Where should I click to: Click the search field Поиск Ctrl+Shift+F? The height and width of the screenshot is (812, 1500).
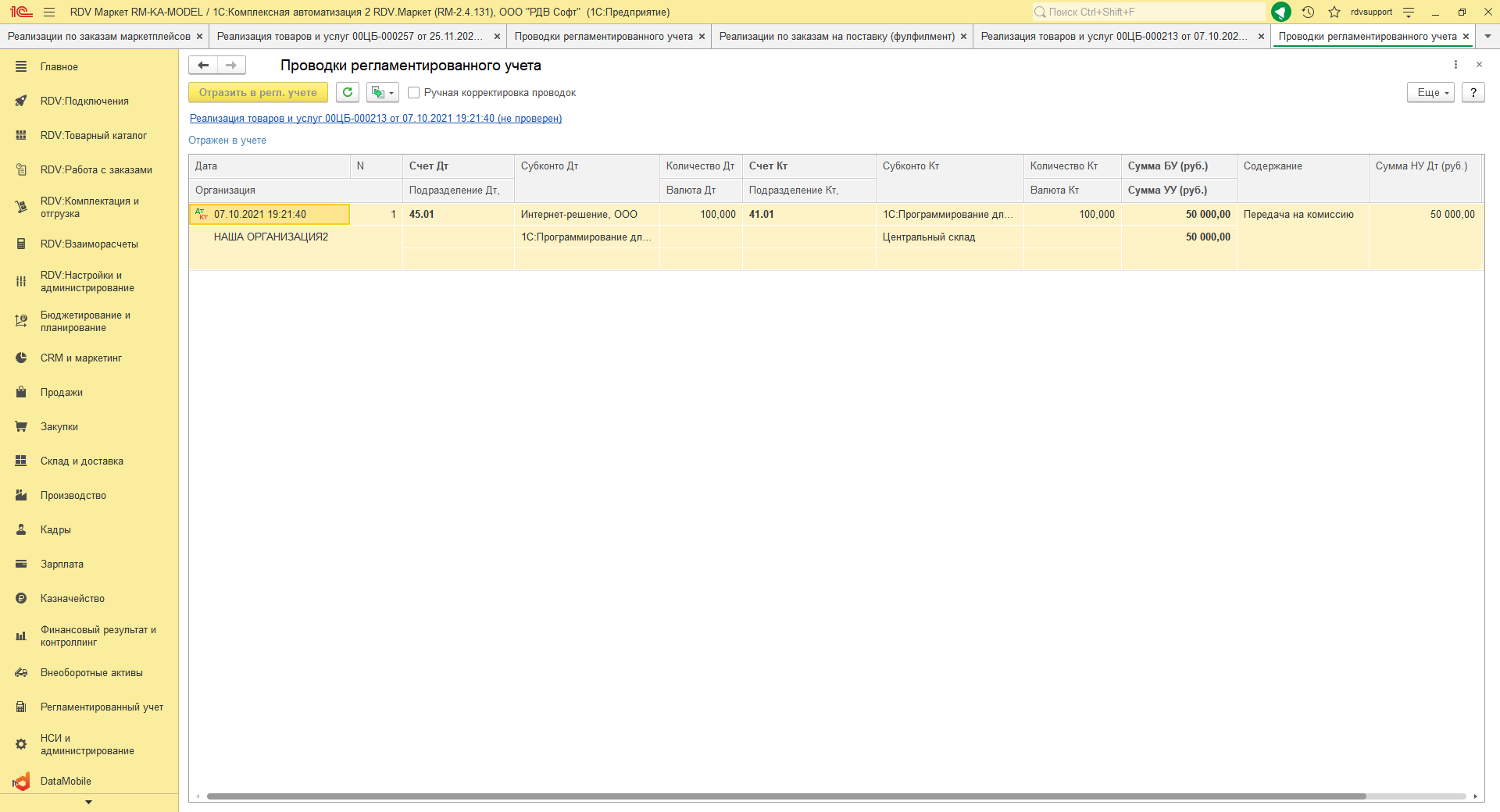coord(1148,12)
